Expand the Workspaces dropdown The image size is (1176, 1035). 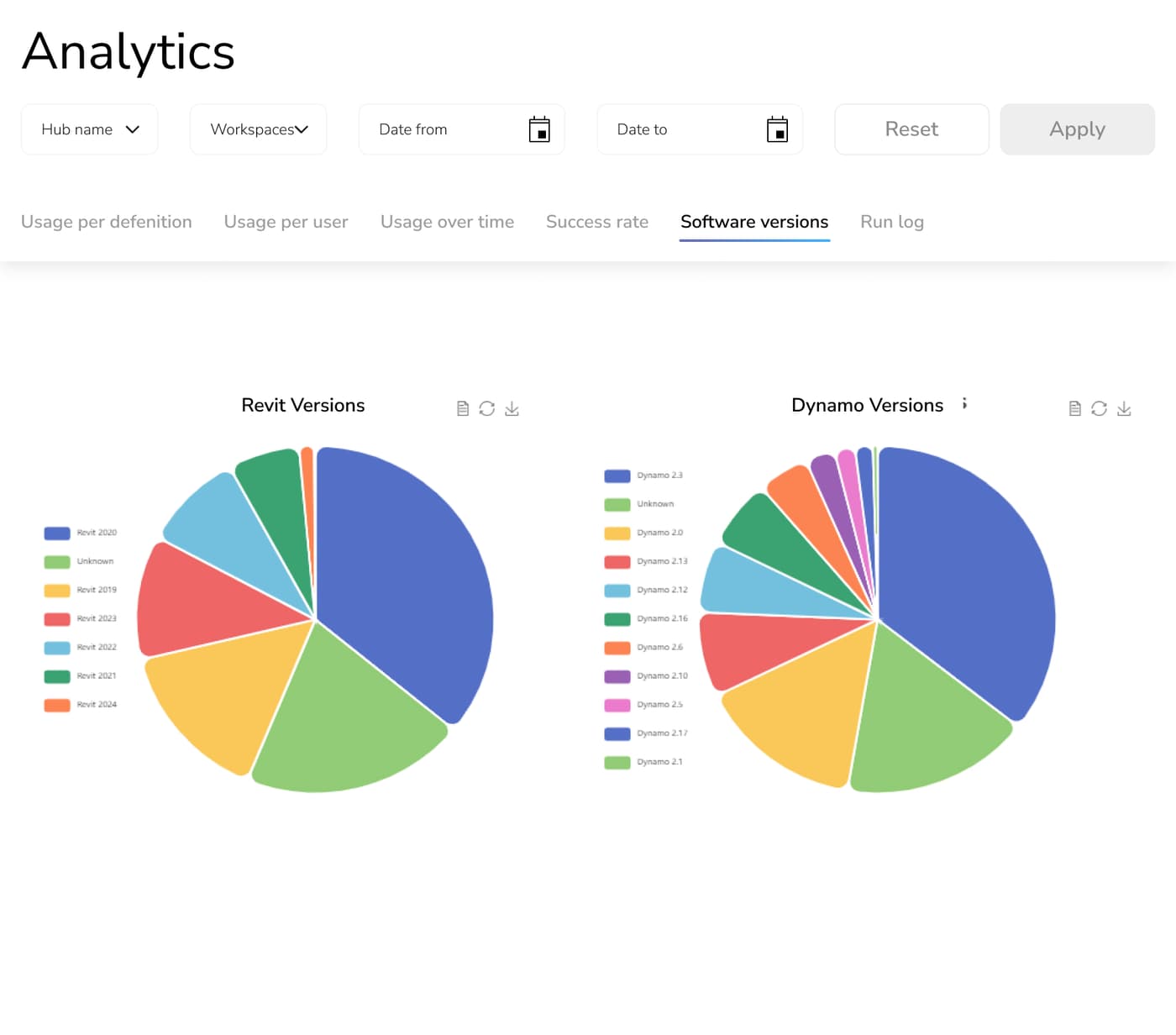(x=259, y=129)
